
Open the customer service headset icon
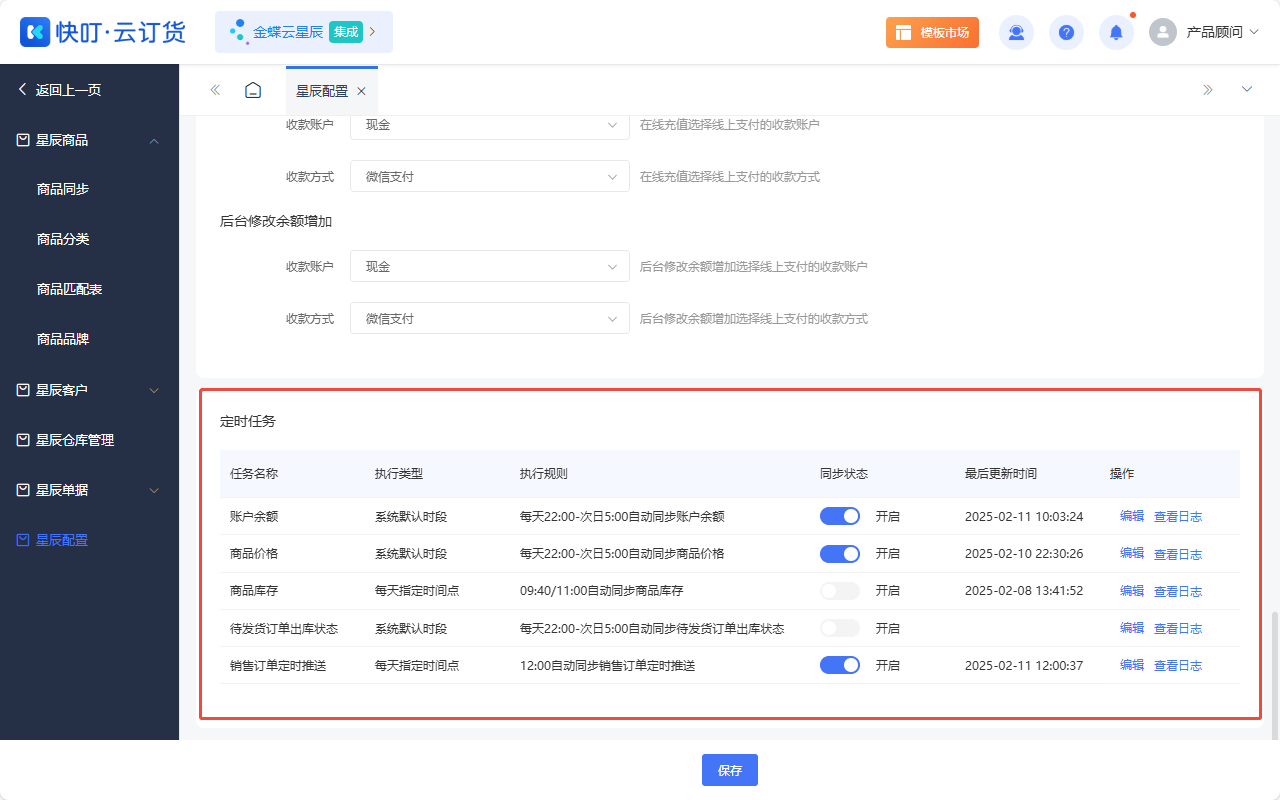click(1016, 32)
